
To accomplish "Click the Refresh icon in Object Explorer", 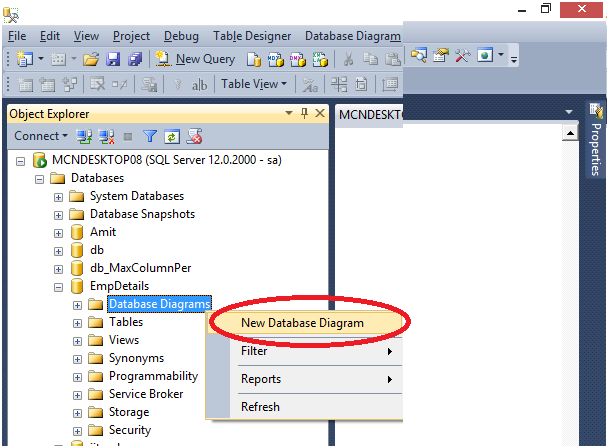I will [172, 136].
